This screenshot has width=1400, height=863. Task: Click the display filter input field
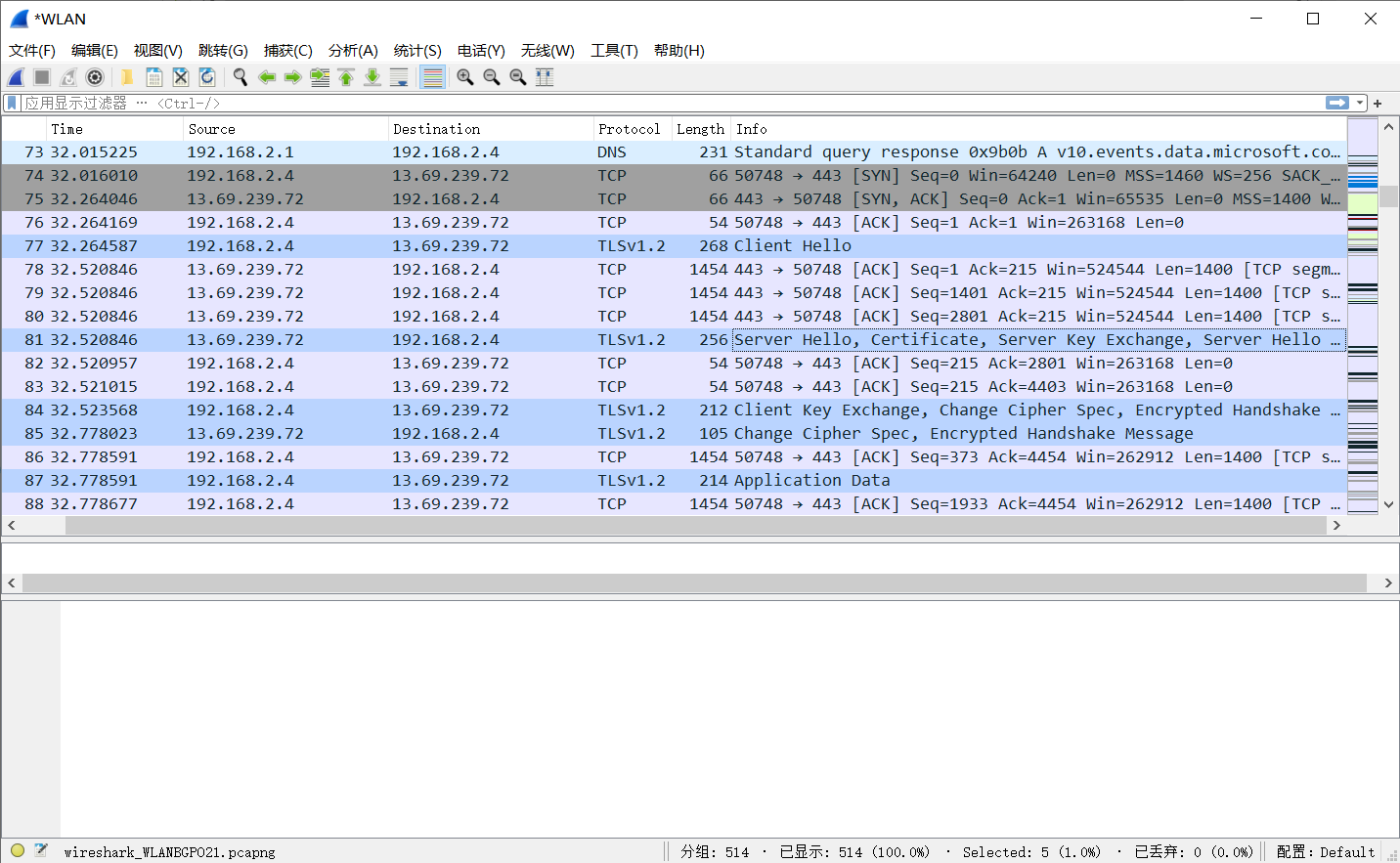tap(673, 103)
